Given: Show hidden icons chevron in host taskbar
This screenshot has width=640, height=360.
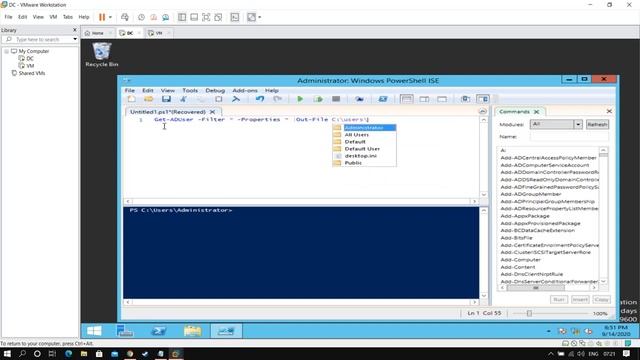Looking at the screenshot, I should (551, 354).
